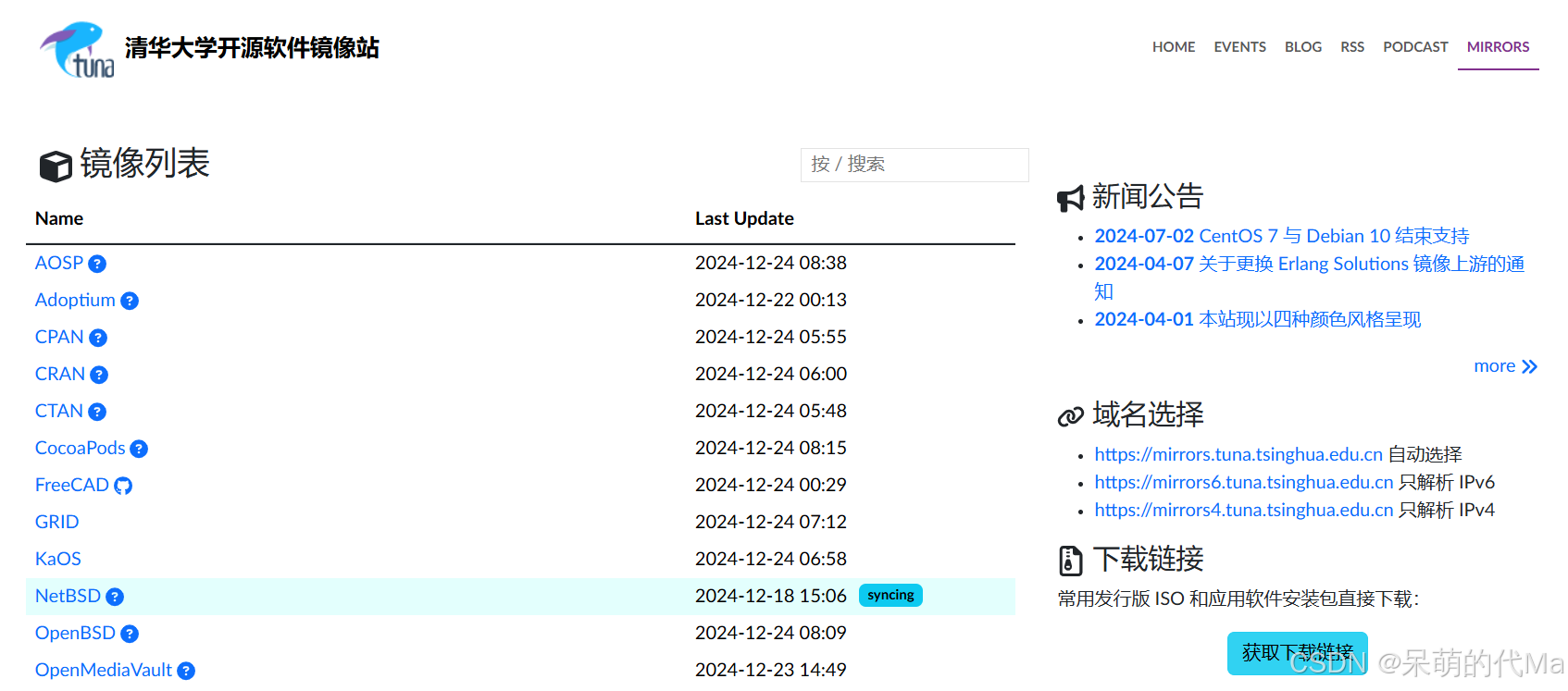
Task: Open mirrors6 IPv6-only domain link
Action: tap(1244, 482)
